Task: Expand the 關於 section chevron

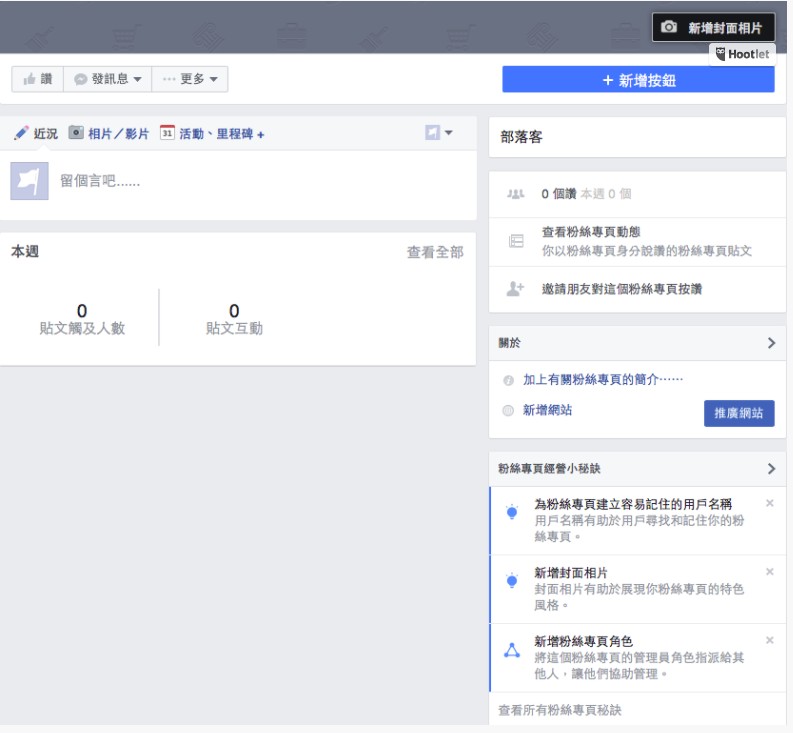Action: point(771,343)
